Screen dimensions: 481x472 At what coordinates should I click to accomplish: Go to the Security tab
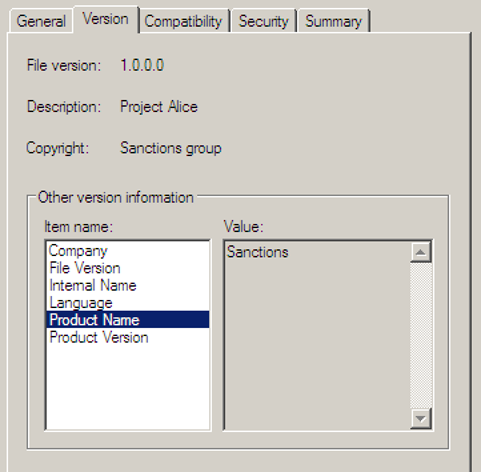[264, 21]
